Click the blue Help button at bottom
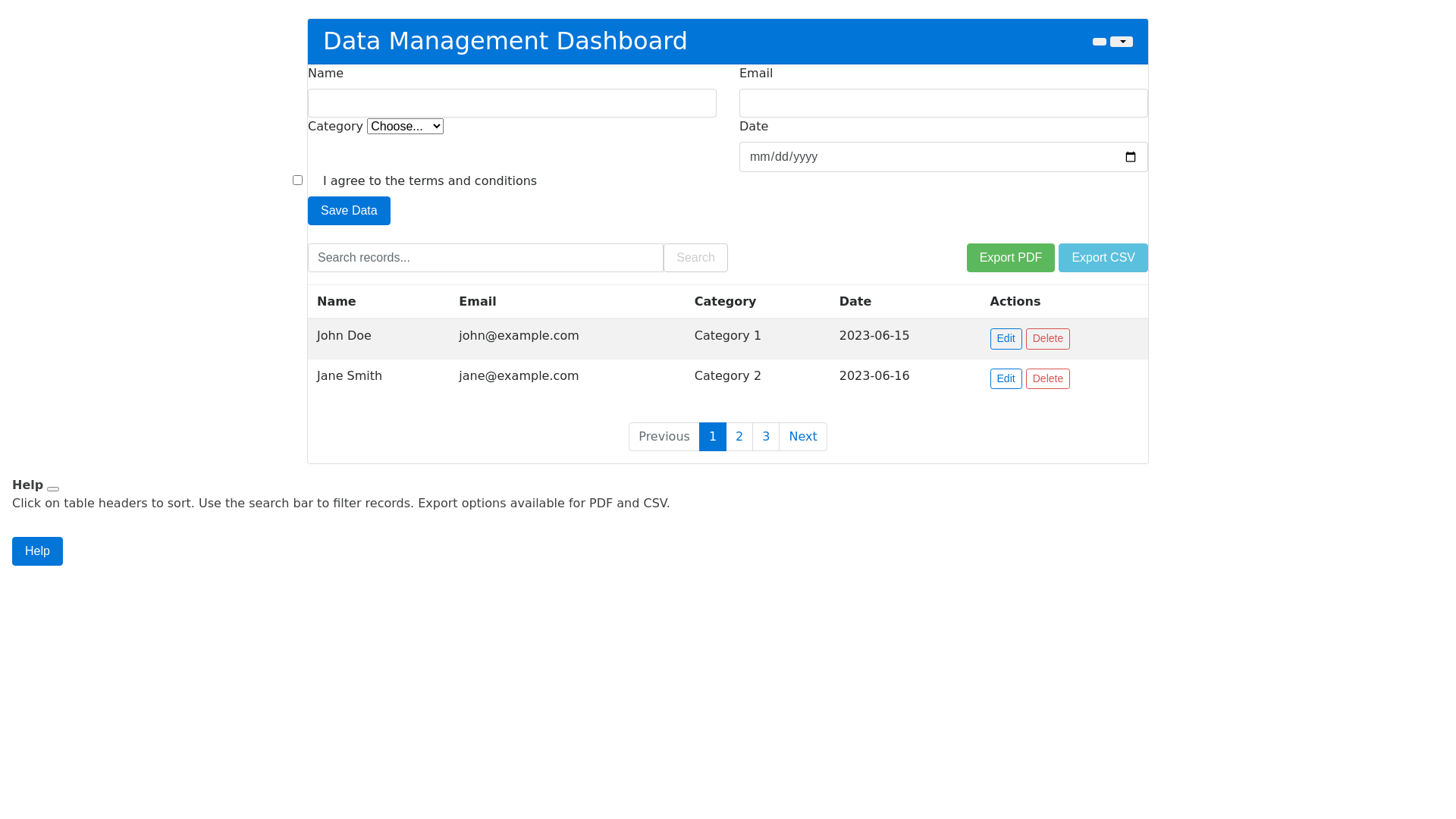The image size is (1456, 819). pyautogui.click(x=37, y=551)
